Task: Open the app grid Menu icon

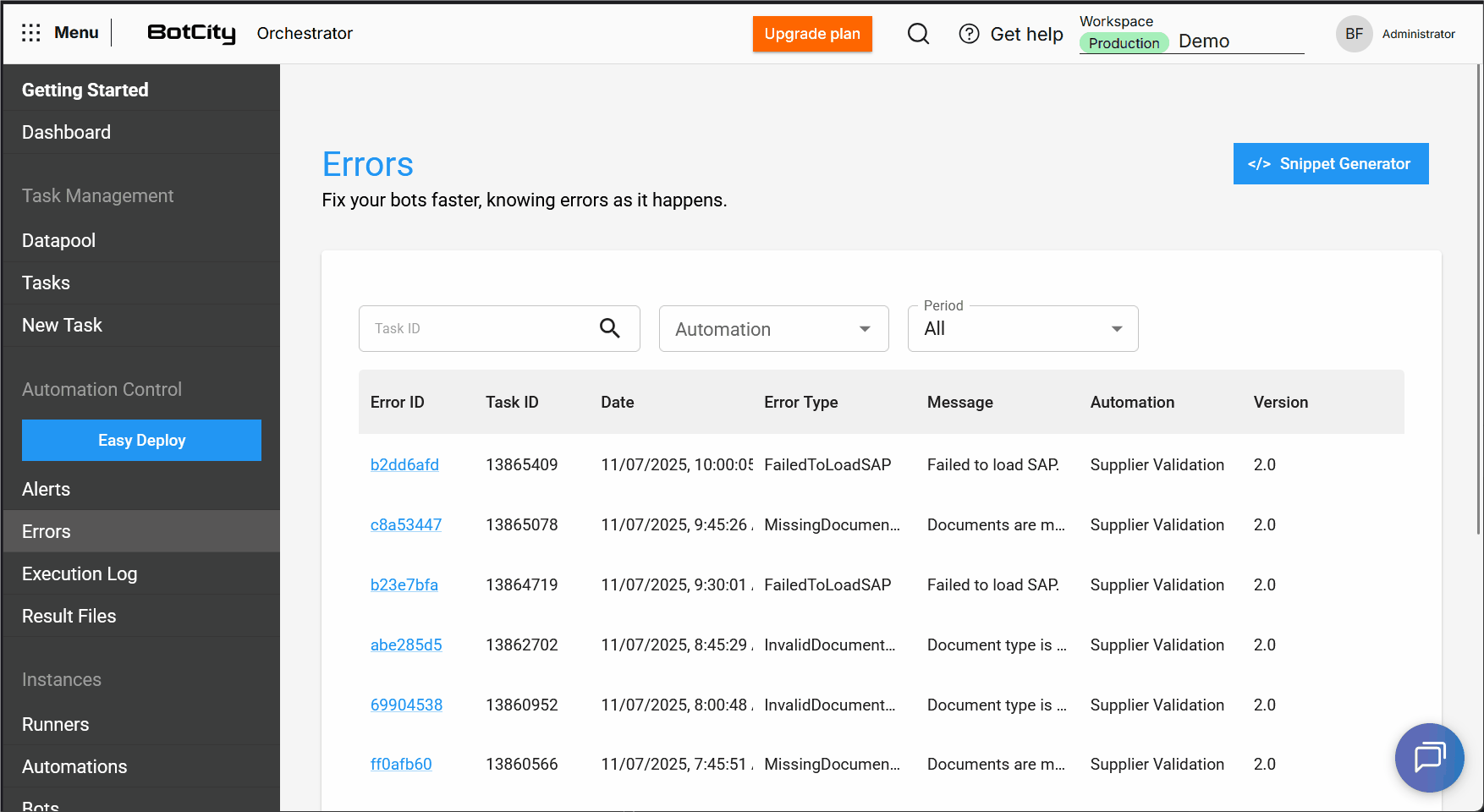Action: (31, 32)
